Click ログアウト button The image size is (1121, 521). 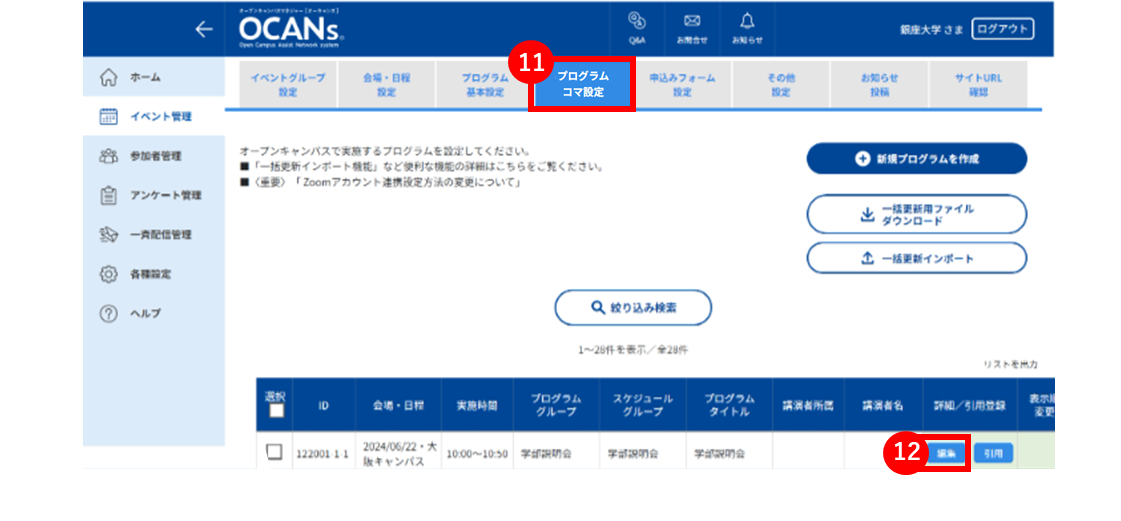click(x=1002, y=29)
